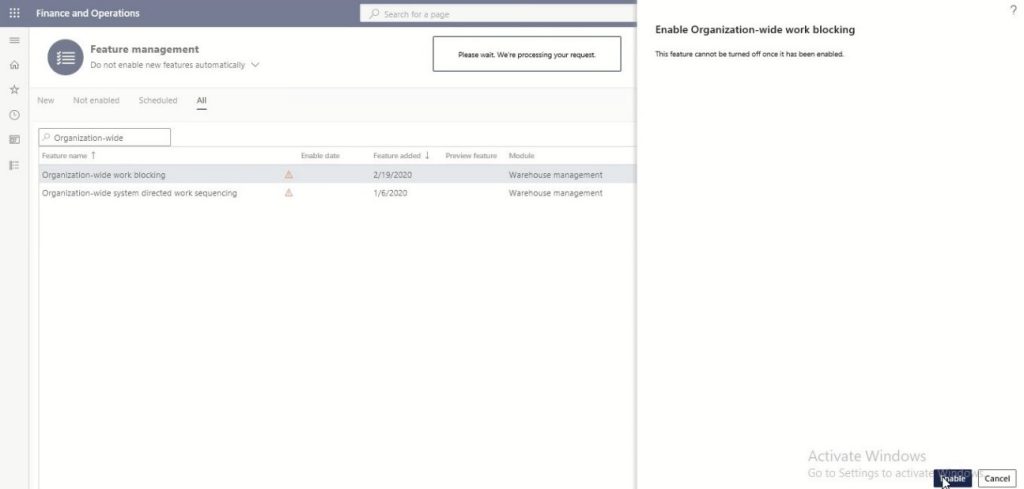This screenshot has width=1024, height=489.
Task: Expand "Do not enable new features automatically" dropdown
Action: coord(255,65)
